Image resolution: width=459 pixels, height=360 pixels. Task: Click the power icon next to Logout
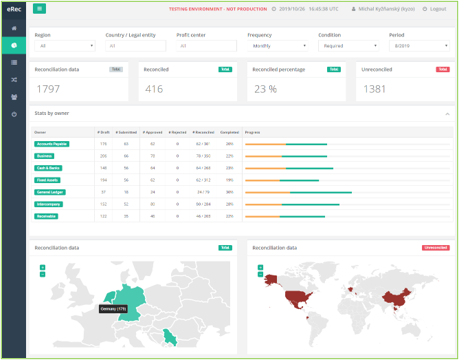[425, 9]
